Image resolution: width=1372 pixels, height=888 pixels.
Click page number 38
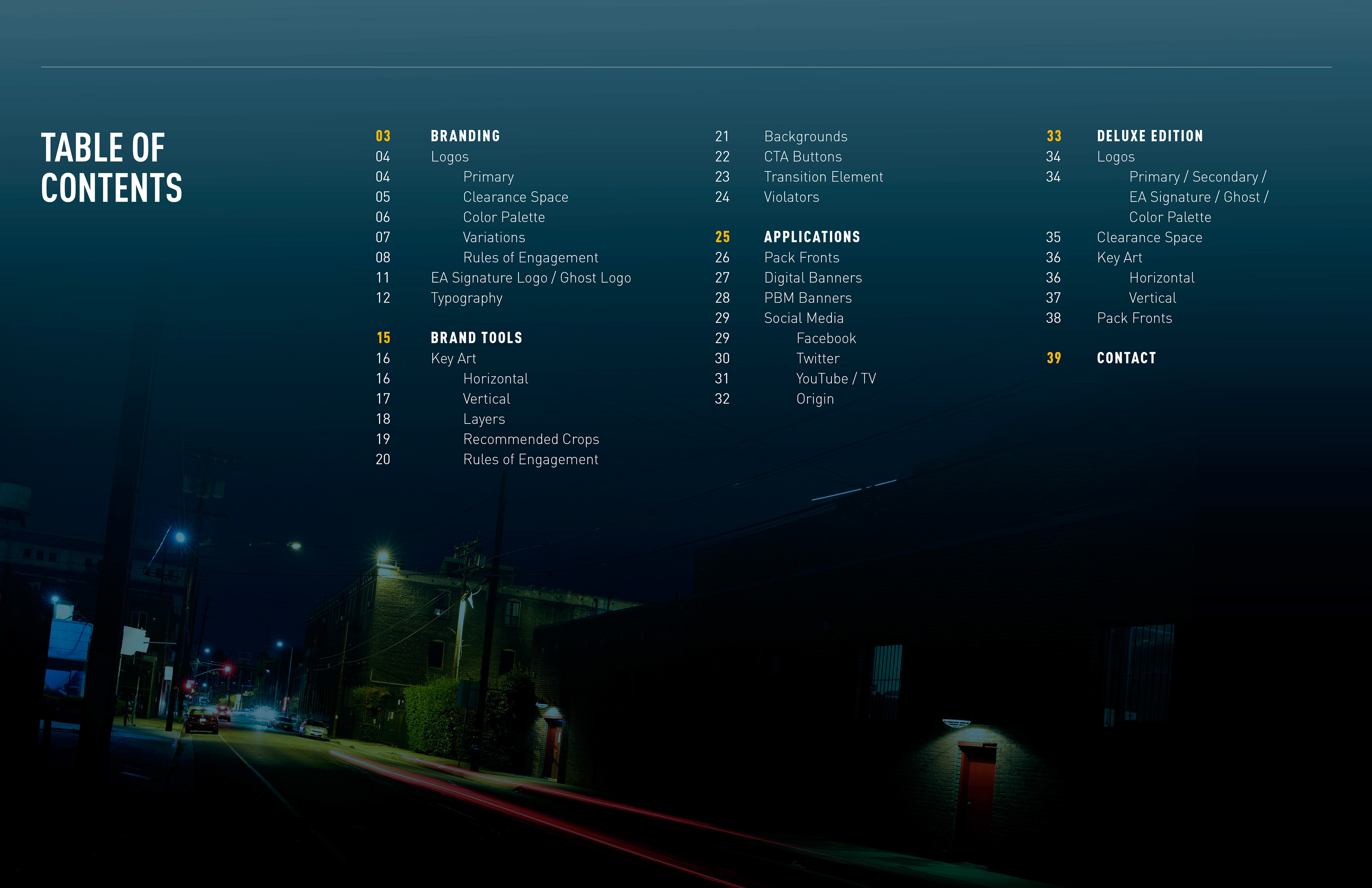coord(1053,318)
